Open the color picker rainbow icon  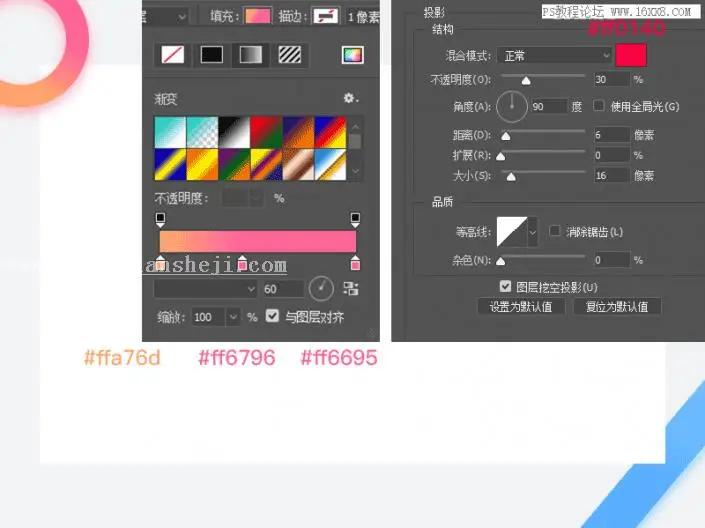(x=352, y=55)
